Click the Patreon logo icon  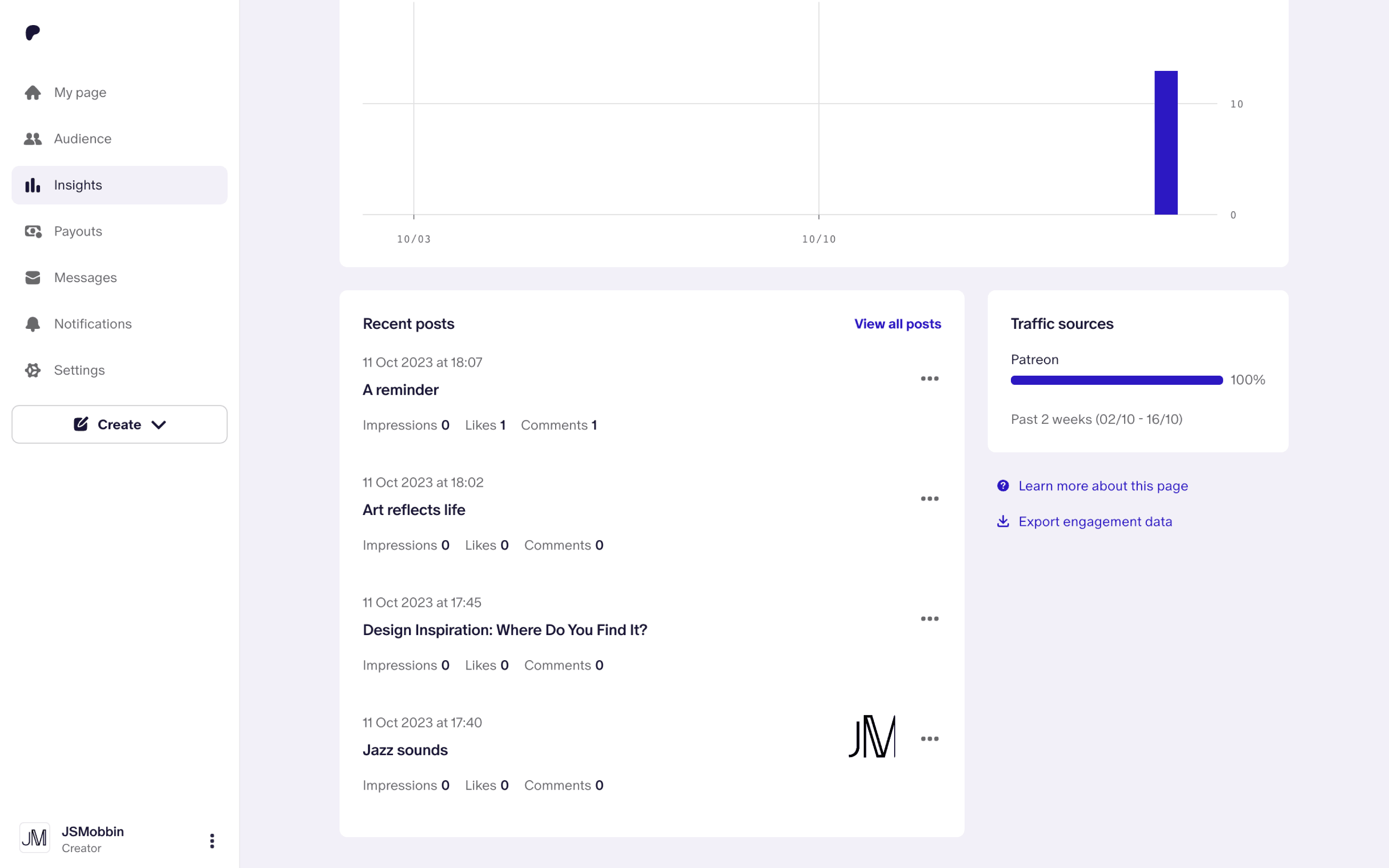pyautogui.click(x=33, y=33)
